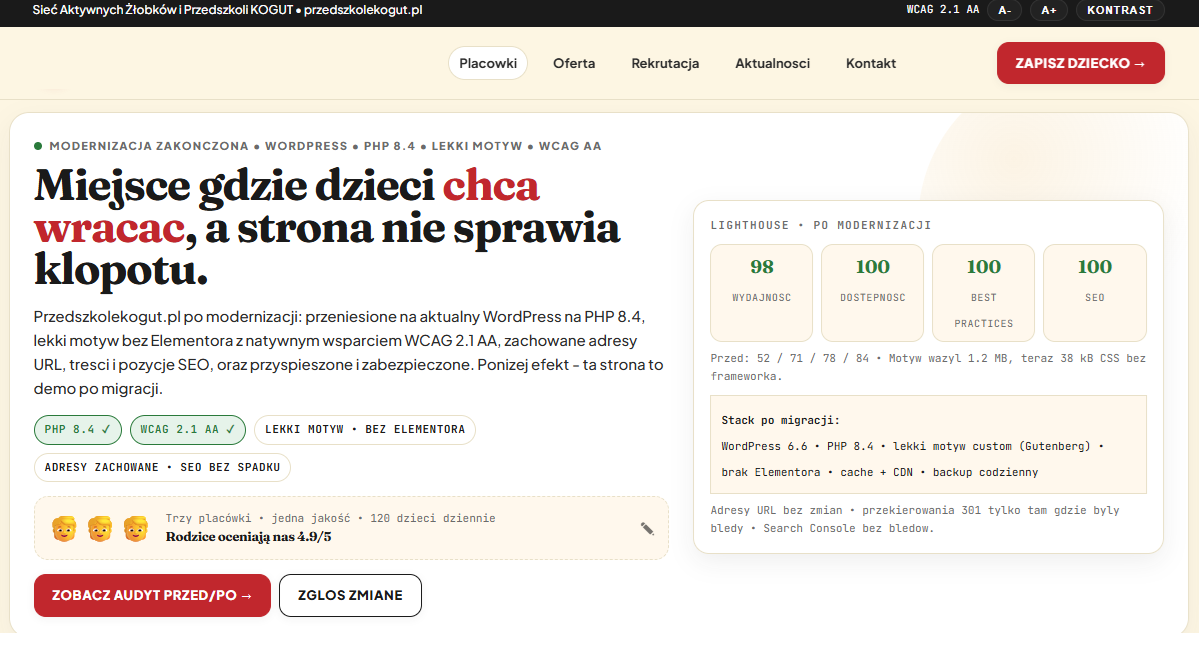1199x648 pixels.
Task: Click the 'Rodzice oceniają nas 4.9/5' text
Action: (249, 537)
